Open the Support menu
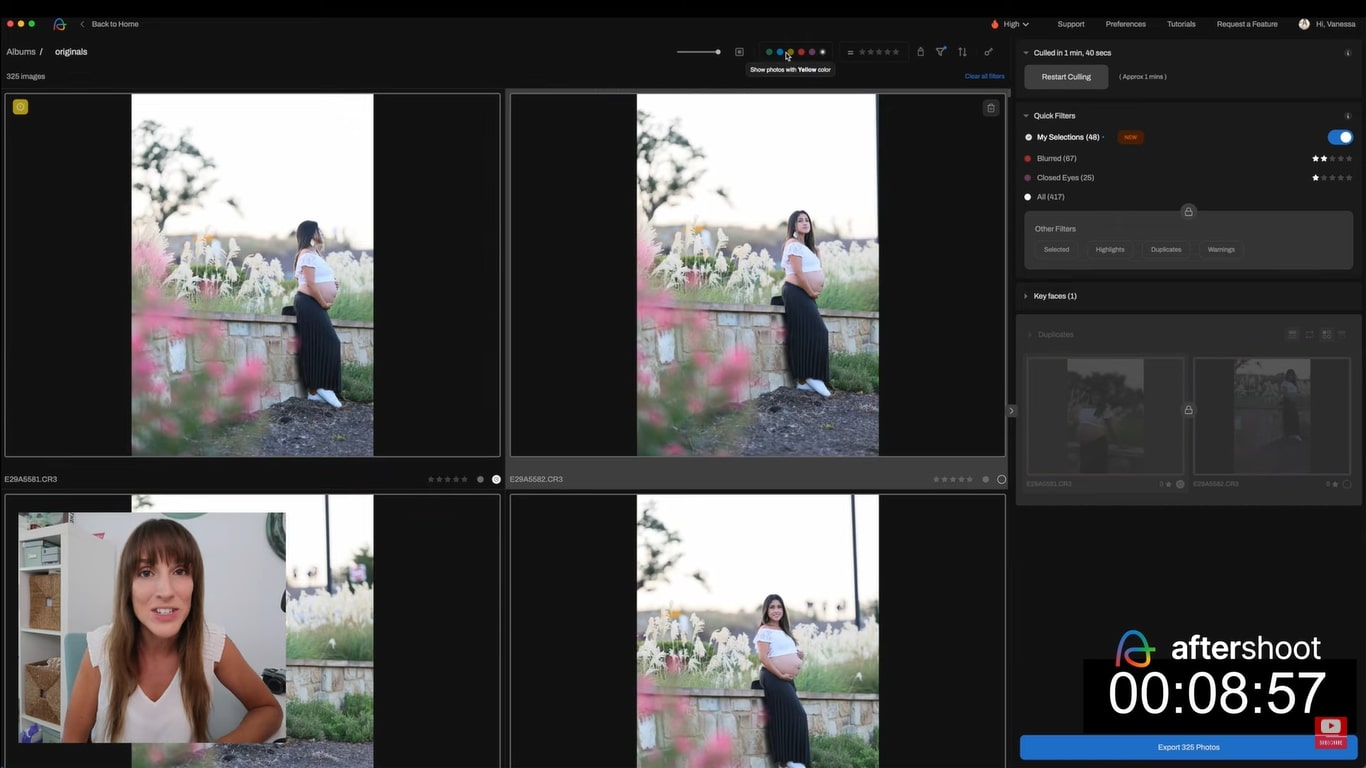Viewport: 1366px width, 768px height. point(1071,24)
